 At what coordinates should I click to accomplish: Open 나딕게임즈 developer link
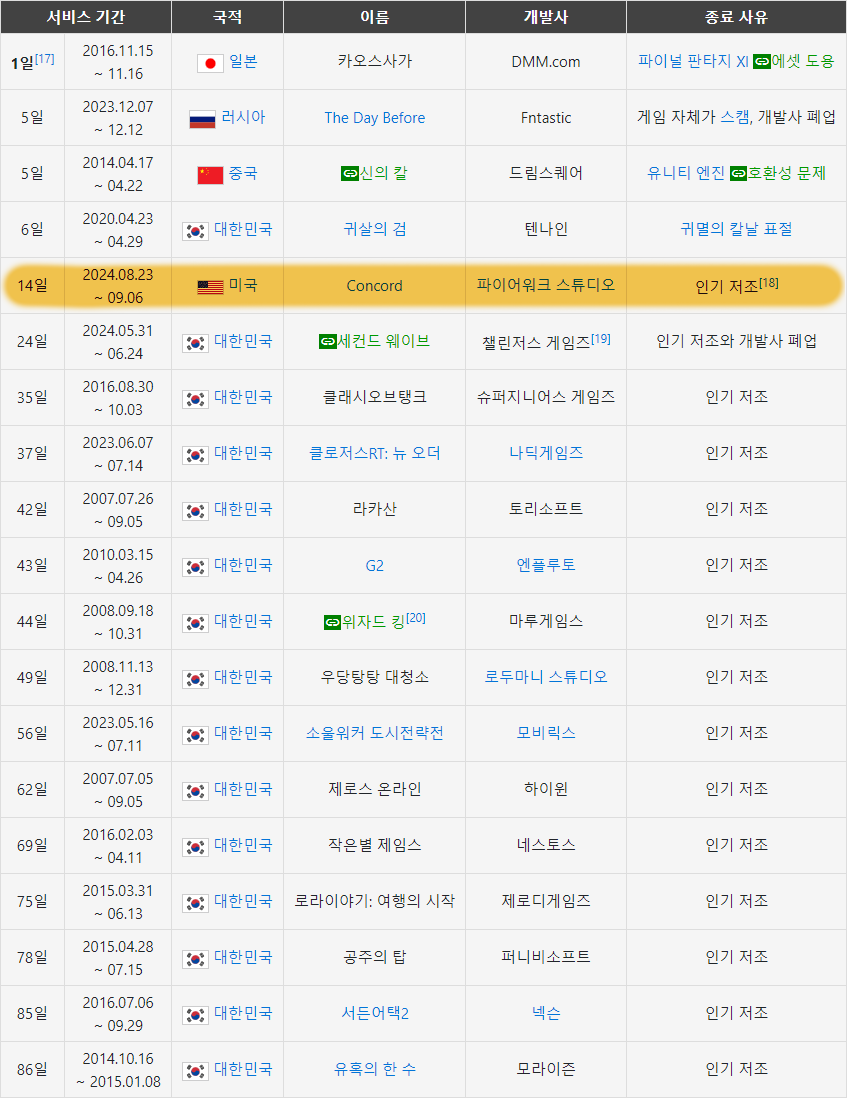546,453
